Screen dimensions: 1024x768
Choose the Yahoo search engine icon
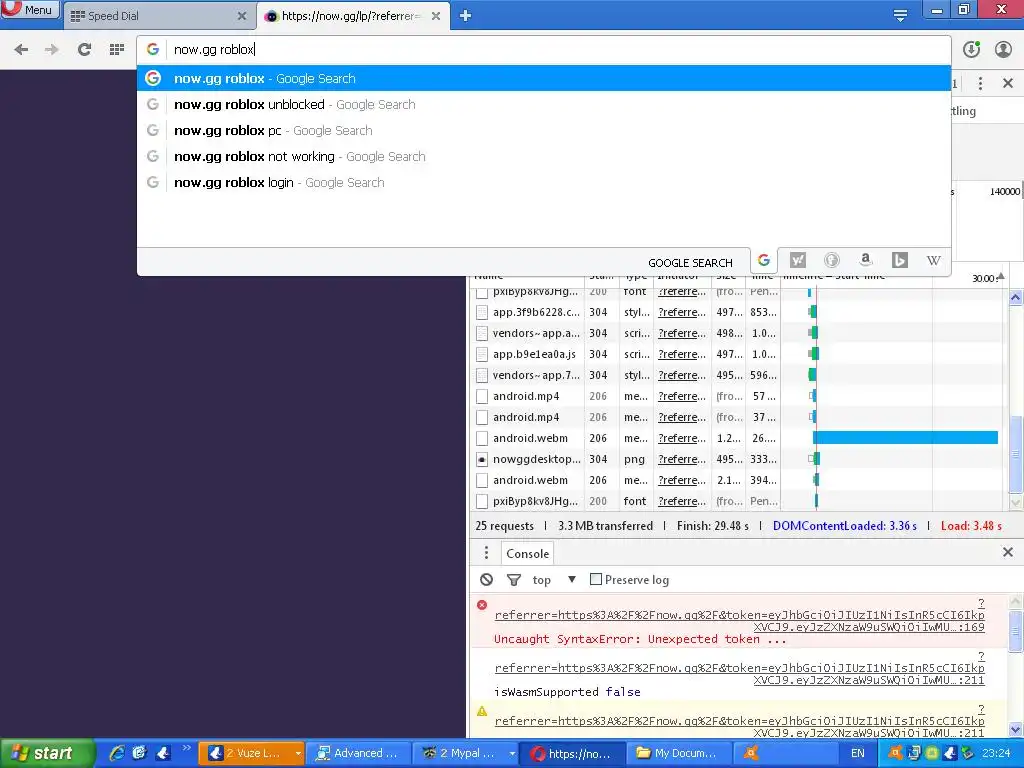(x=797, y=261)
